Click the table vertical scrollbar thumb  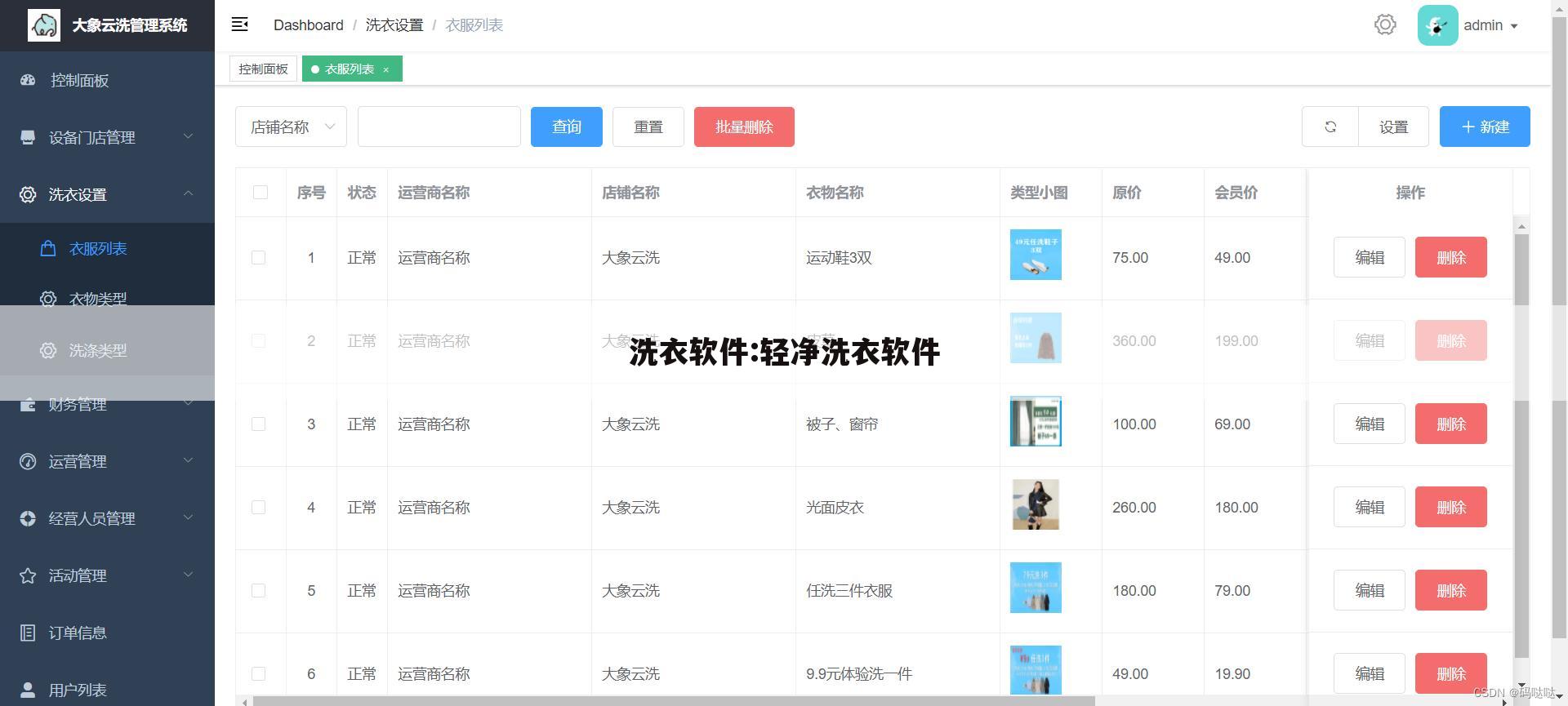pyautogui.click(x=1521, y=446)
